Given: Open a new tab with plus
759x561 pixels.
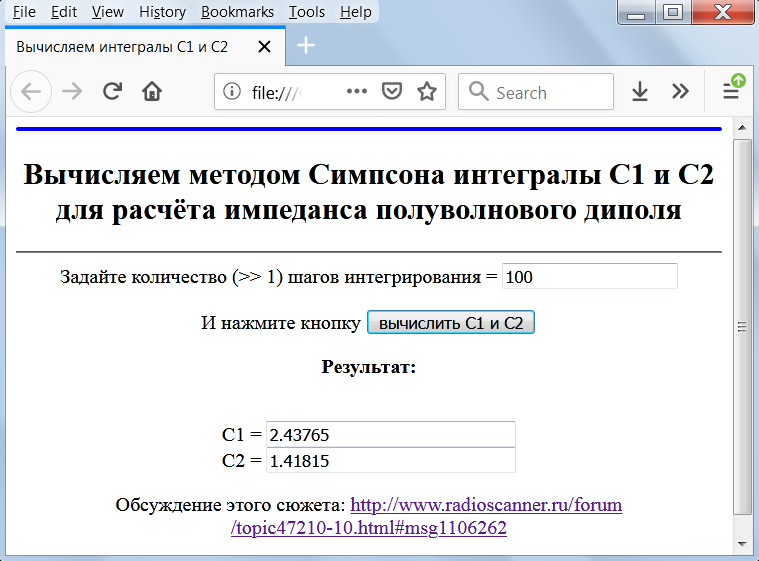Looking at the screenshot, I should coord(306,46).
